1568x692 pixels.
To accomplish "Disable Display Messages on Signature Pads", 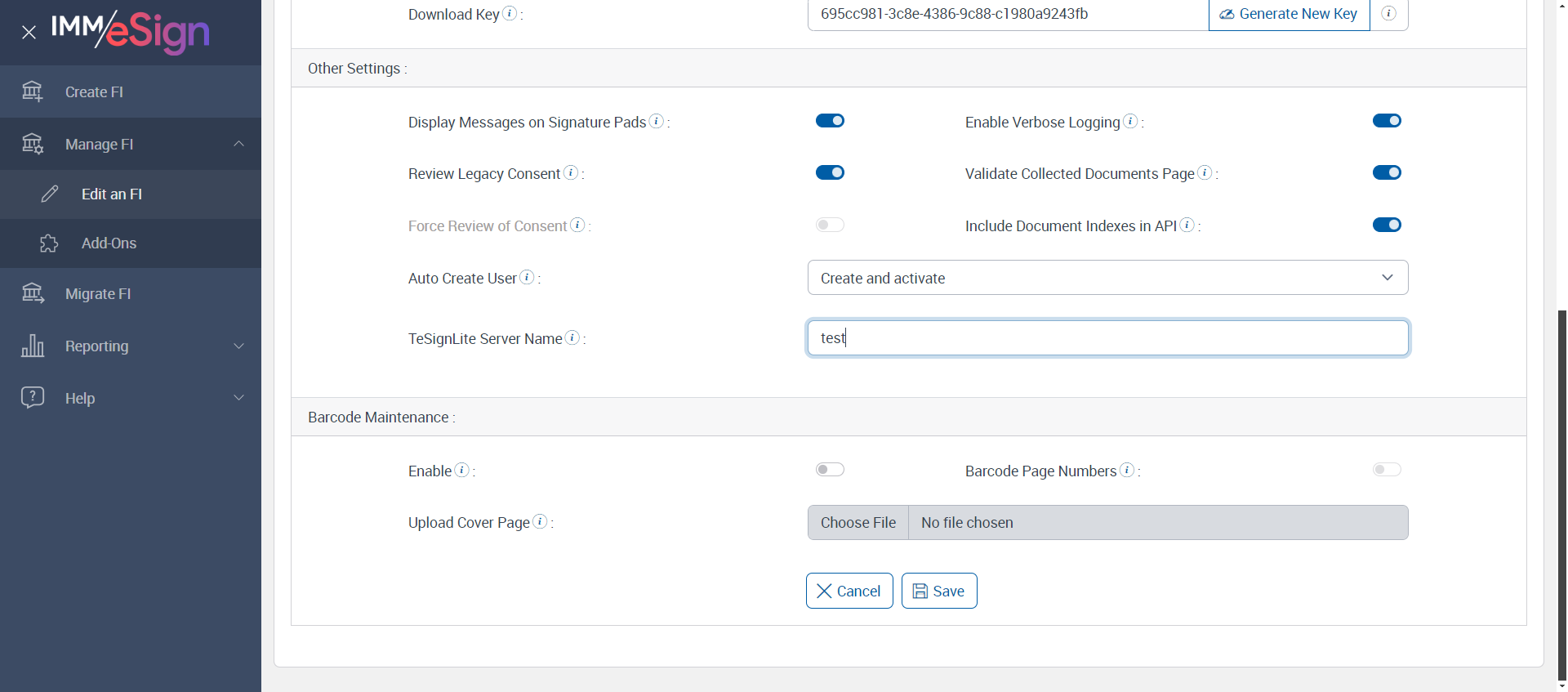I will pos(830,121).
